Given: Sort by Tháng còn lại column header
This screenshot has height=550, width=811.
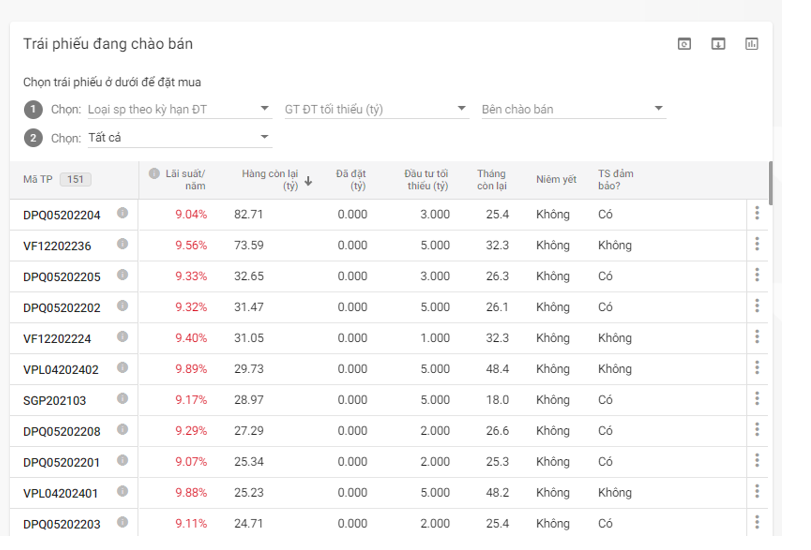Looking at the screenshot, I should coord(492,180).
